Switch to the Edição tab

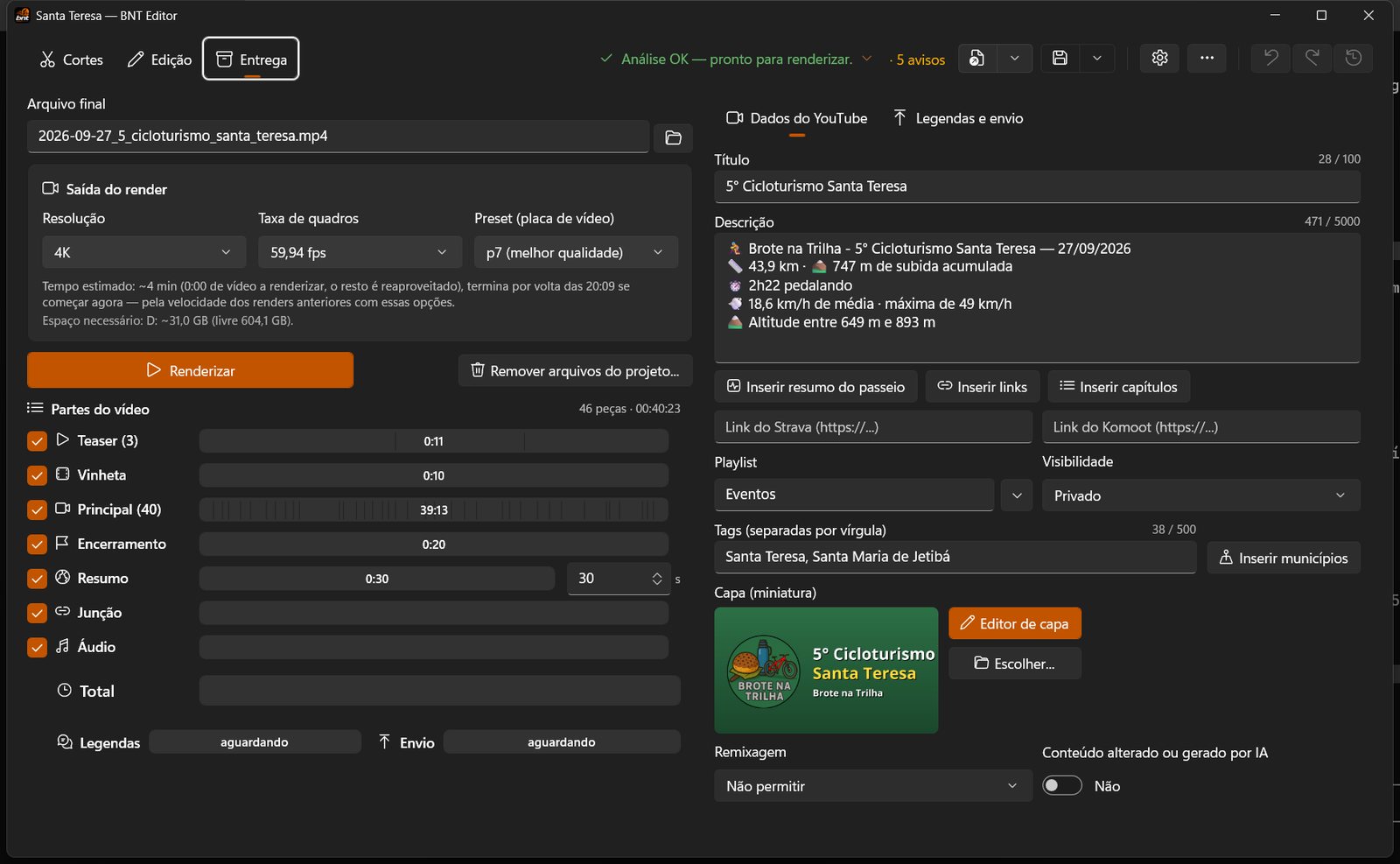click(x=159, y=60)
